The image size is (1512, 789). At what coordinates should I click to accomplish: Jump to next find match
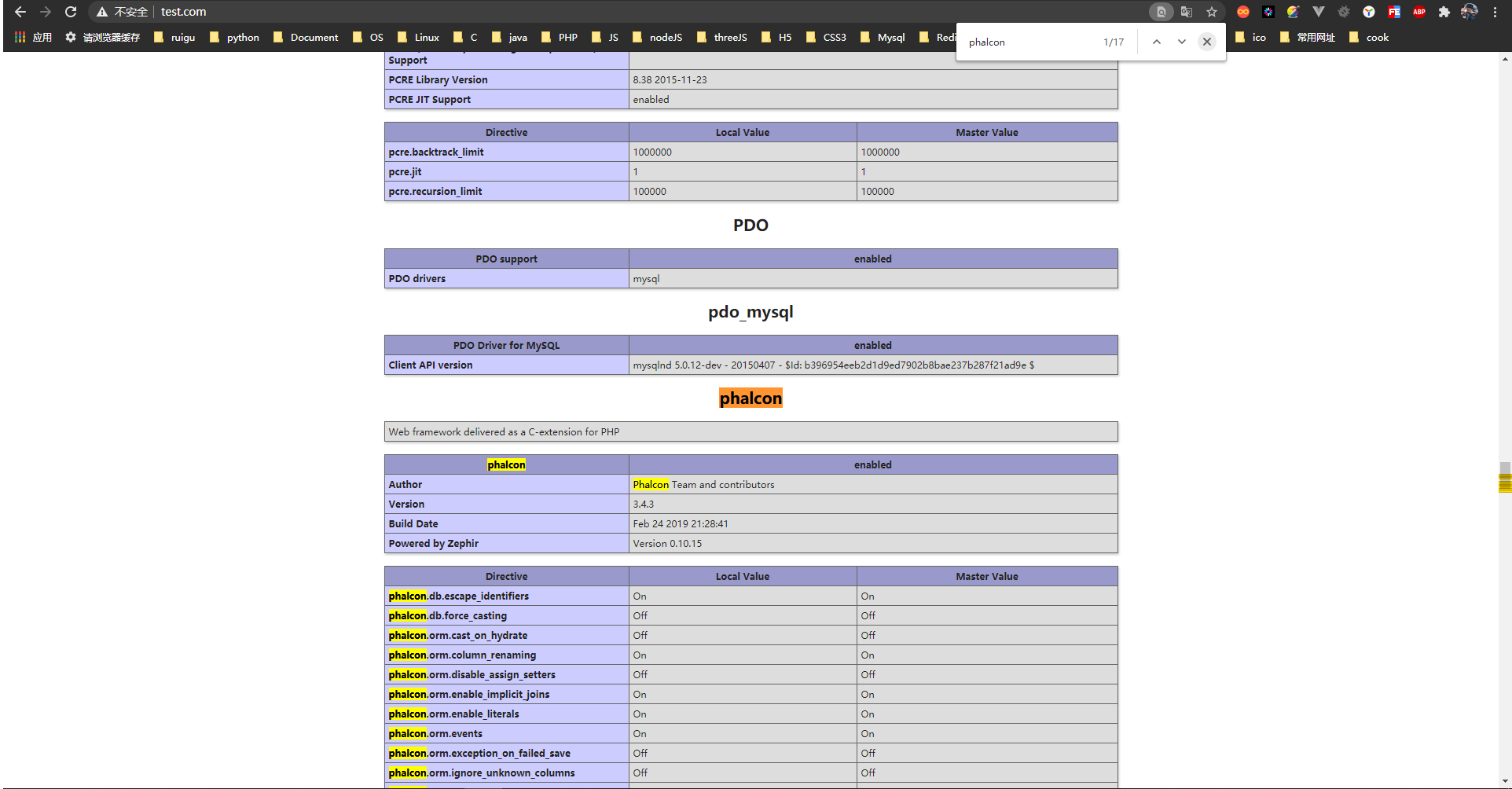[1182, 42]
